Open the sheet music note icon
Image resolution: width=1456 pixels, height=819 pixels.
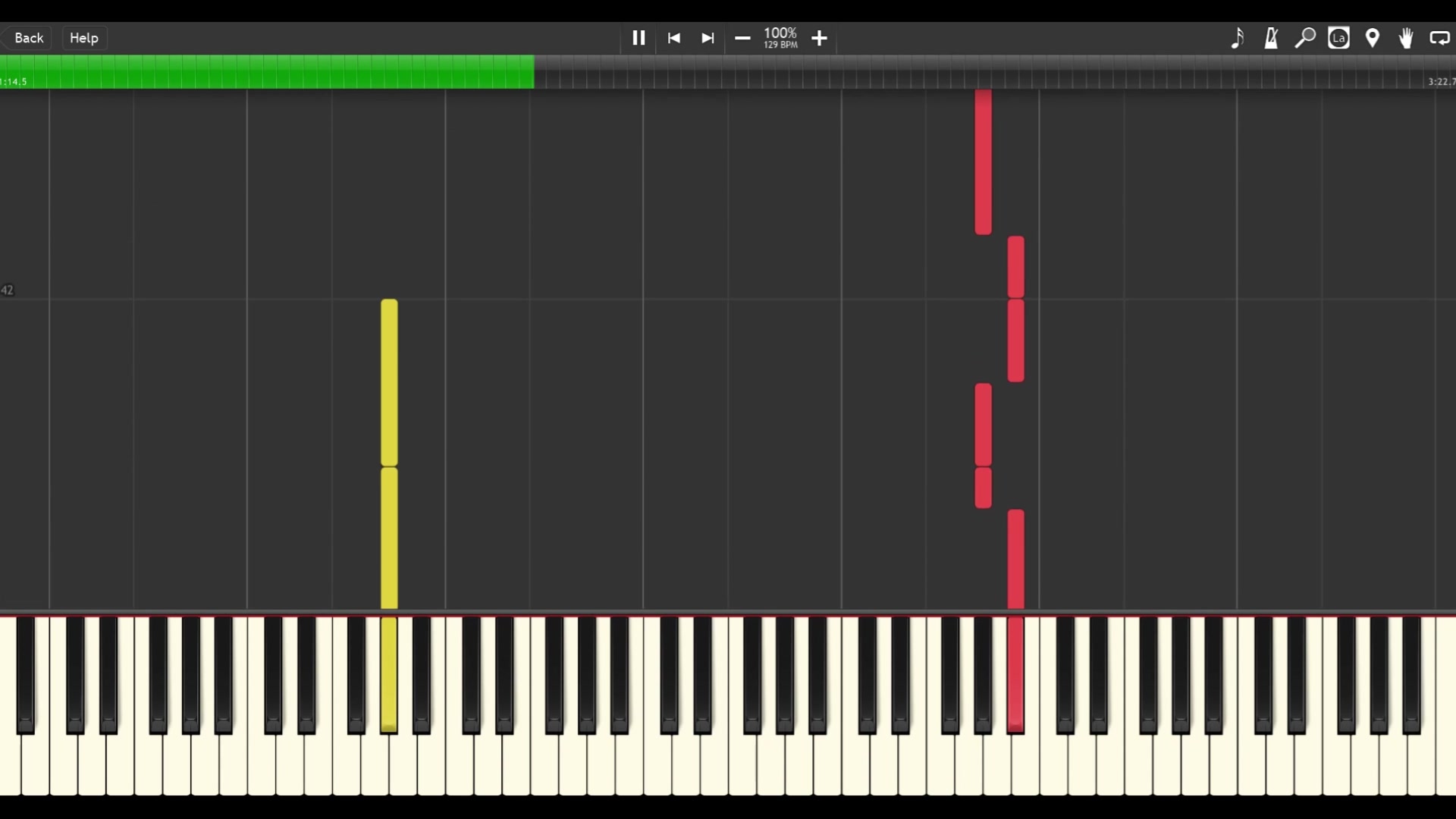(x=1237, y=38)
